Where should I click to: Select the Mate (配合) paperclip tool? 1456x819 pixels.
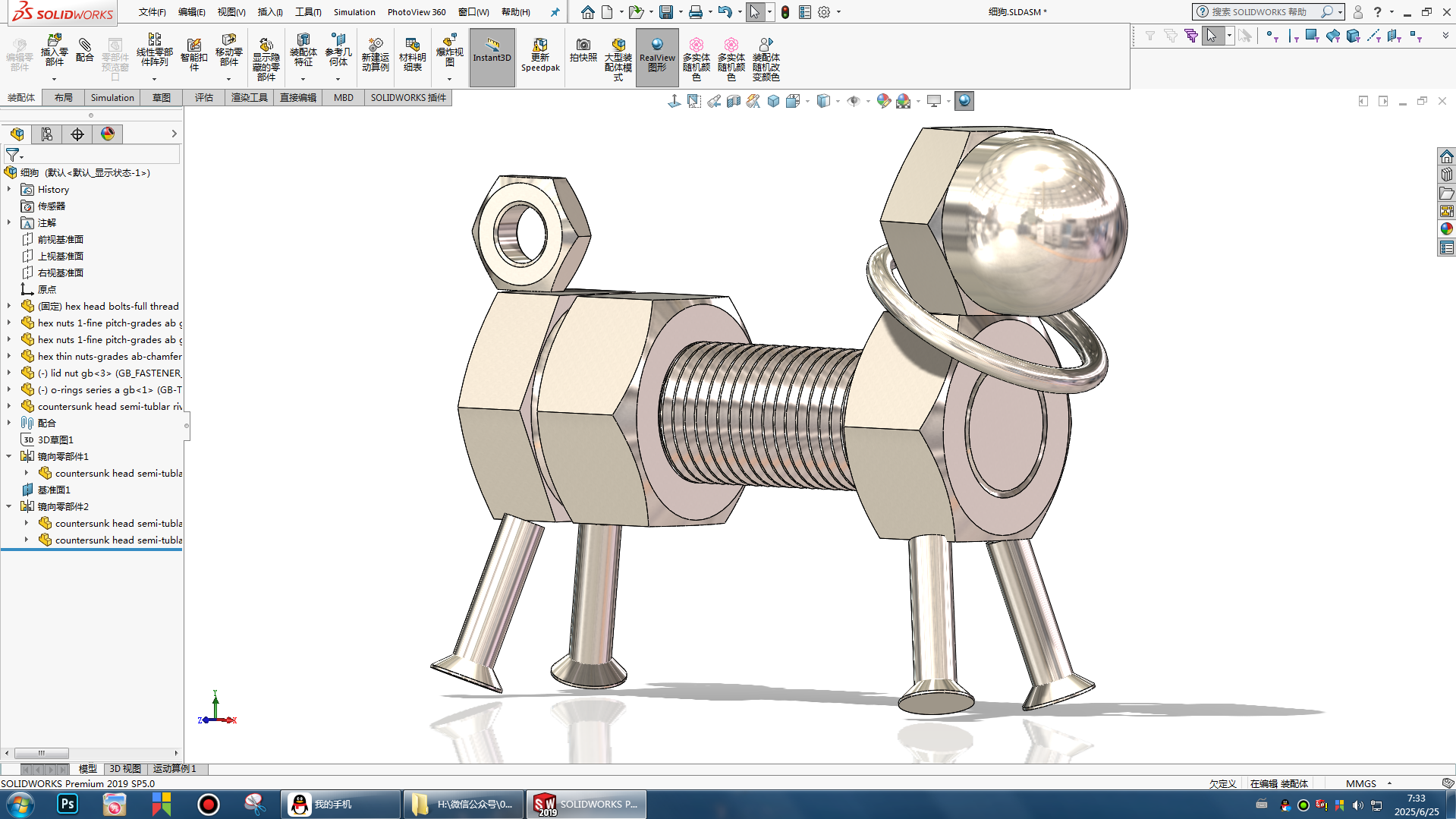(85, 50)
